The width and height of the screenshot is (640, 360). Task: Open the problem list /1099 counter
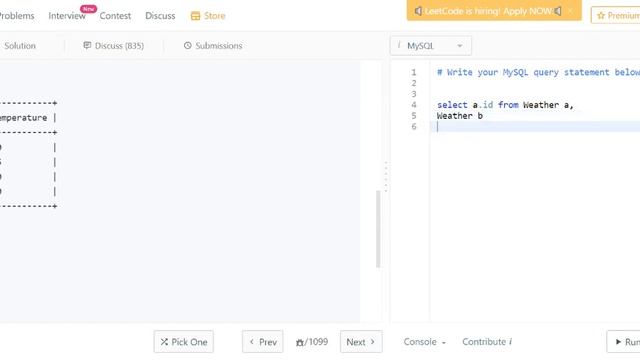pos(312,342)
